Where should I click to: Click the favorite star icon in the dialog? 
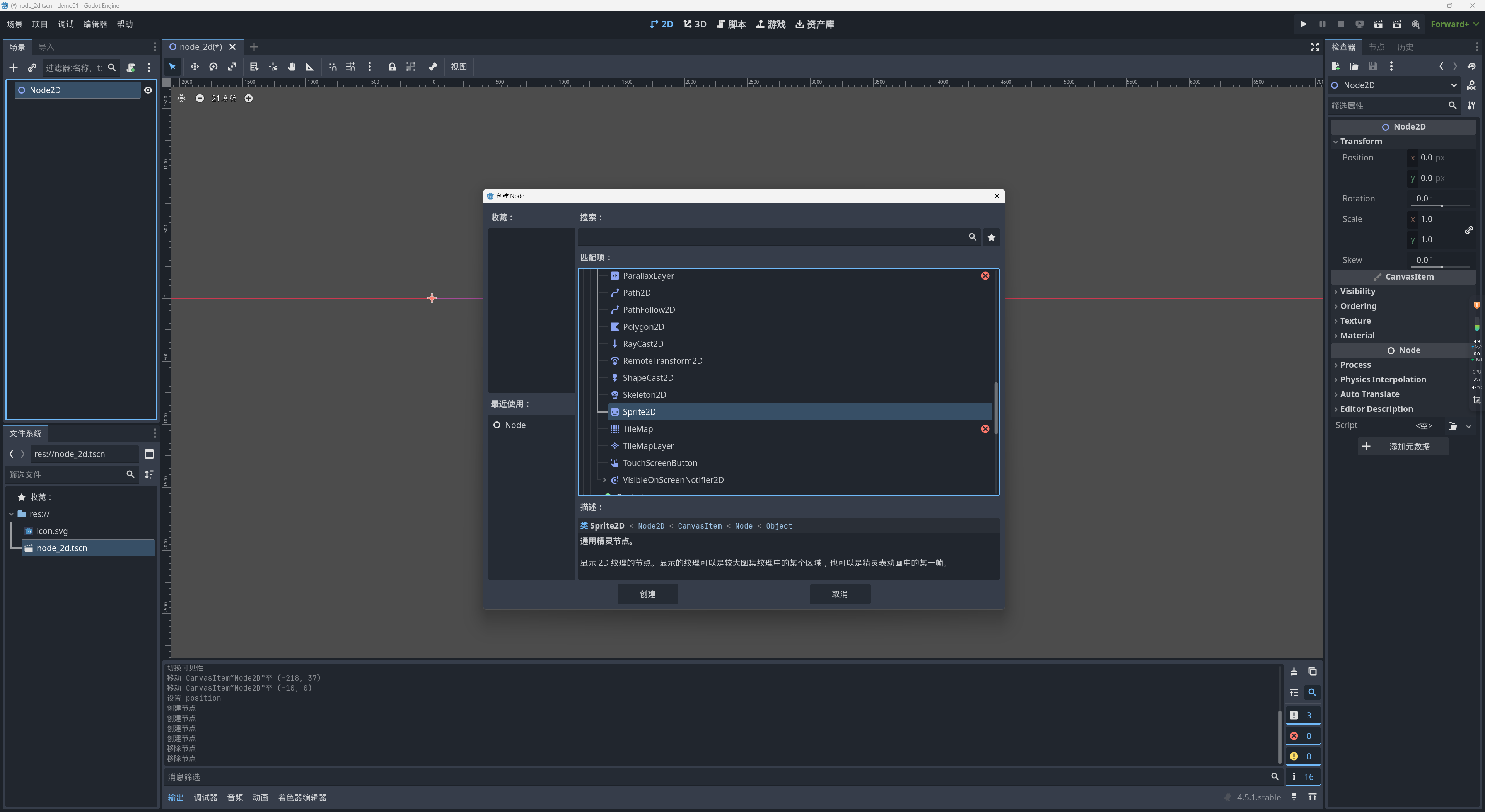pos(991,237)
